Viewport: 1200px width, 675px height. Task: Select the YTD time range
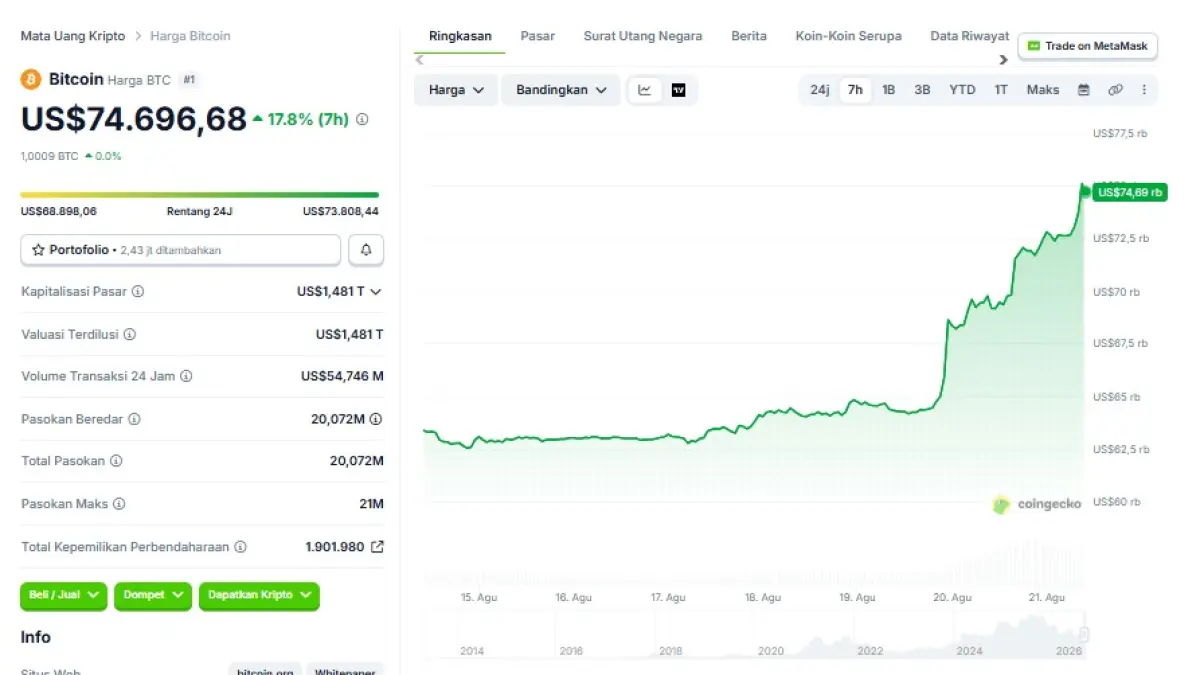pyautogui.click(x=962, y=90)
